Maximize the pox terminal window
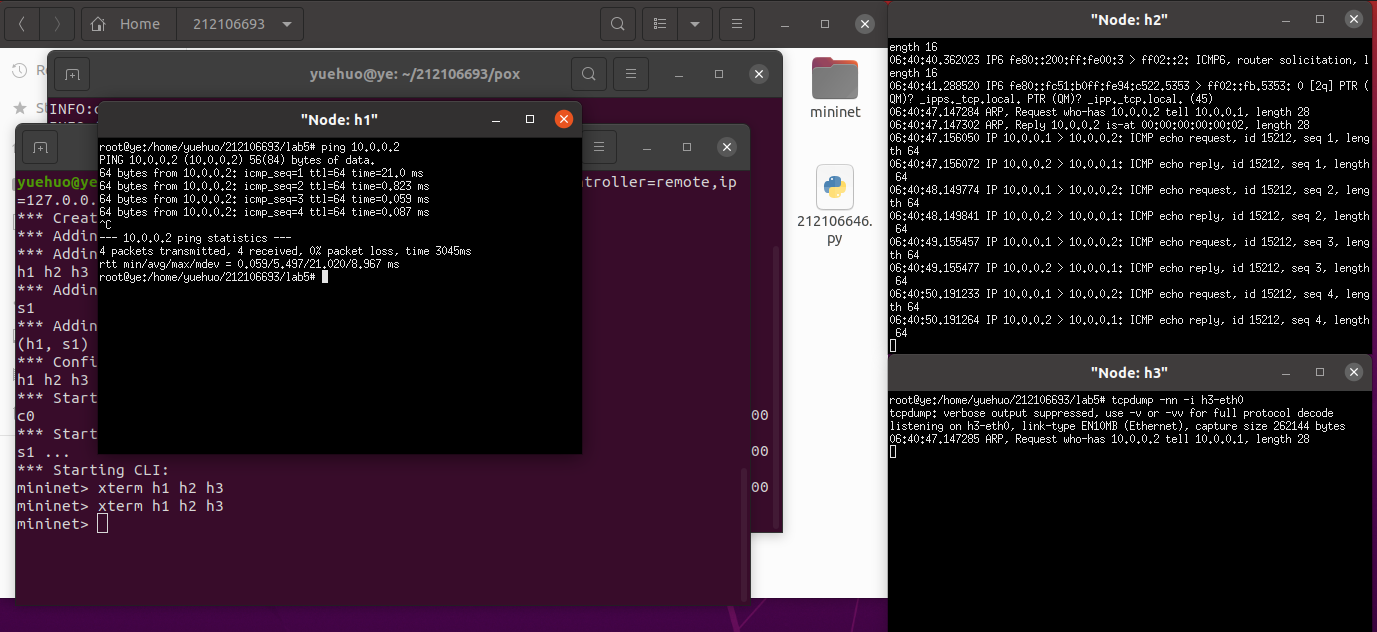This screenshot has height=632, width=1377. pyautogui.click(x=719, y=74)
